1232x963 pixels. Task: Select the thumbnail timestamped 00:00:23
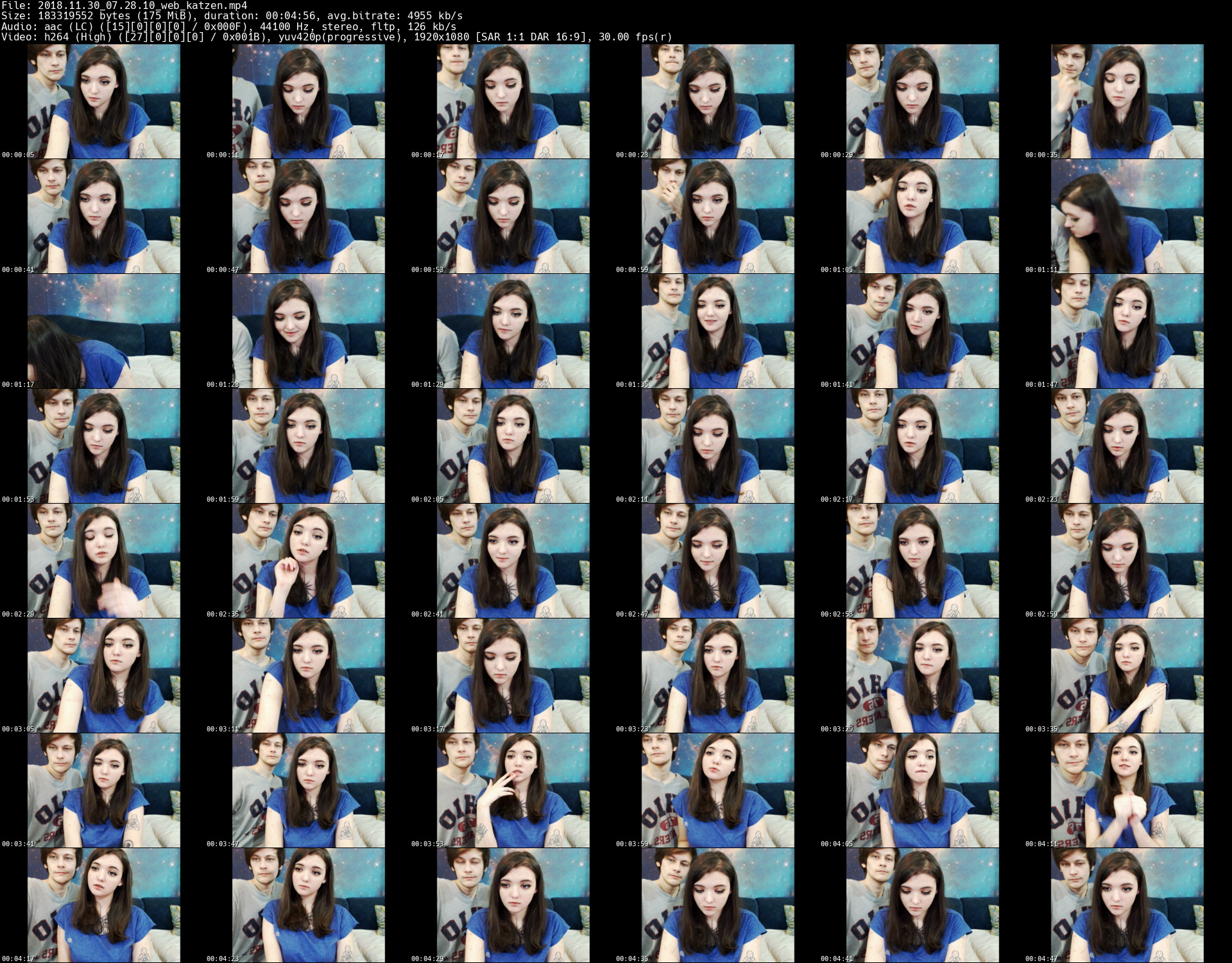point(717,101)
